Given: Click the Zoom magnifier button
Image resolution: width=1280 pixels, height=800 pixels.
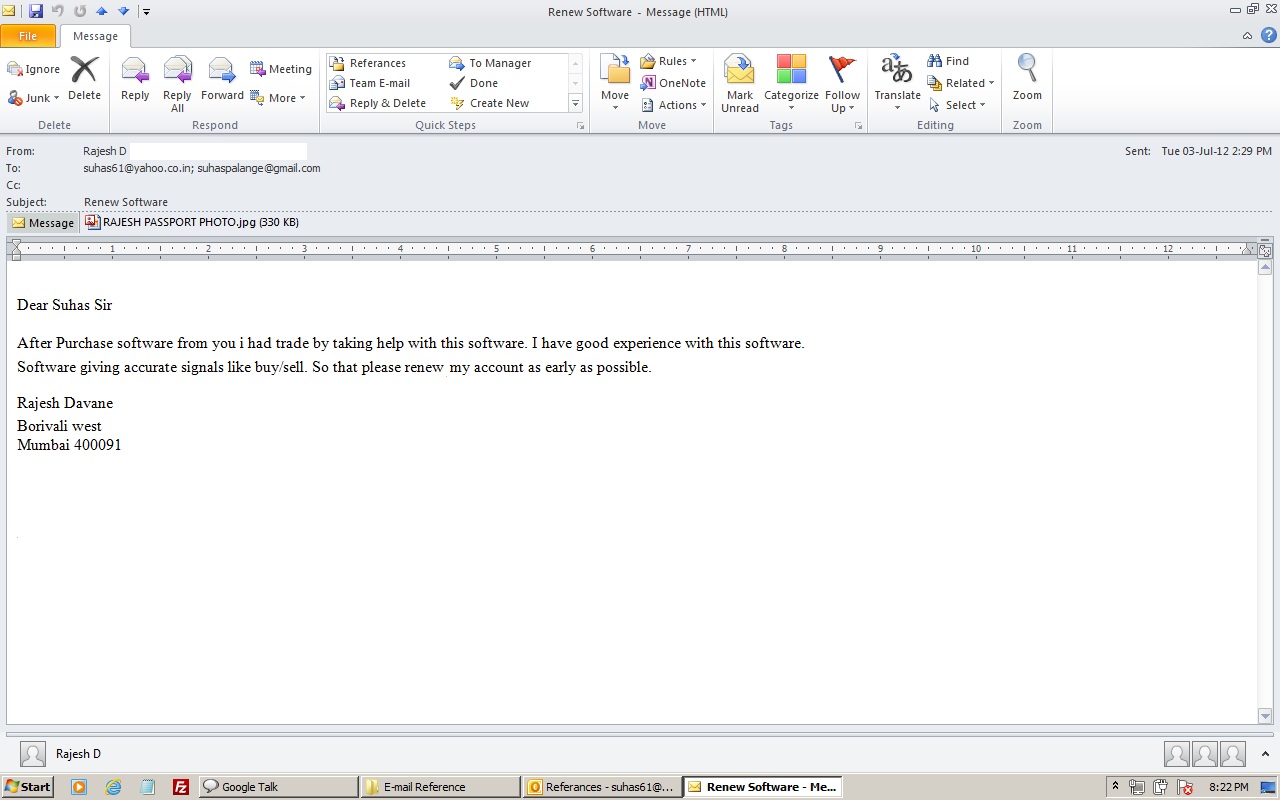Looking at the screenshot, I should coord(1027,79).
